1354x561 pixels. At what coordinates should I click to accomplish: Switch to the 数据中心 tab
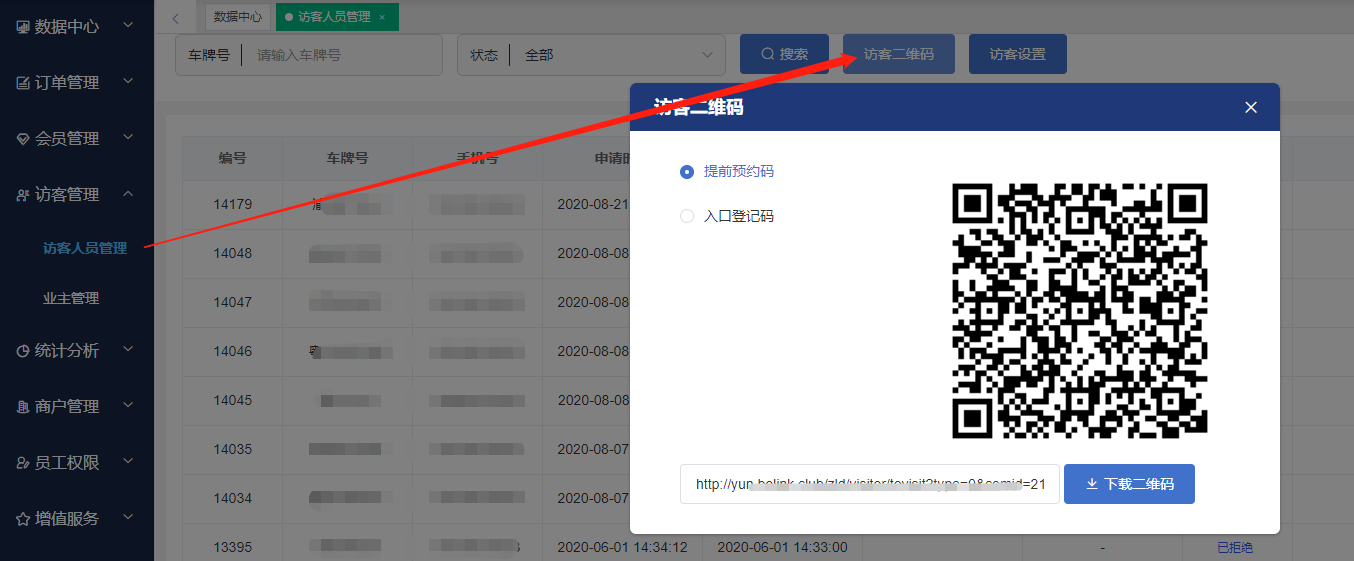tap(238, 17)
